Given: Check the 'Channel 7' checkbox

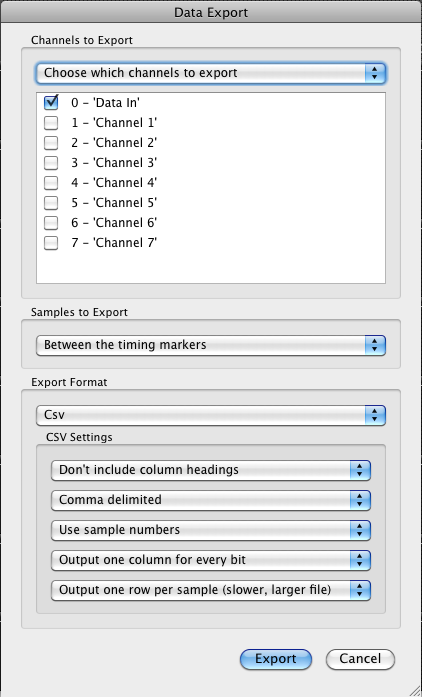Looking at the screenshot, I should pos(51,243).
